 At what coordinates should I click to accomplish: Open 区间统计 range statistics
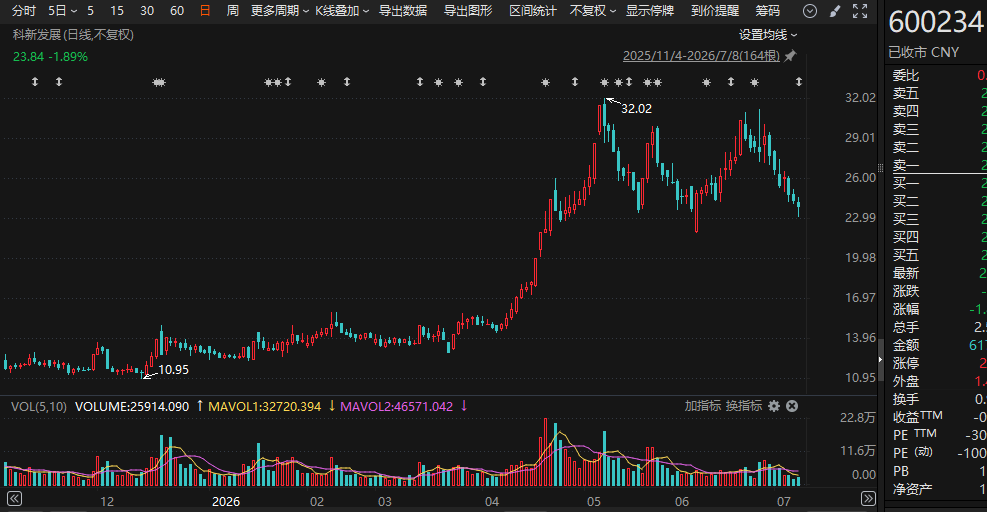pos(533,11)
